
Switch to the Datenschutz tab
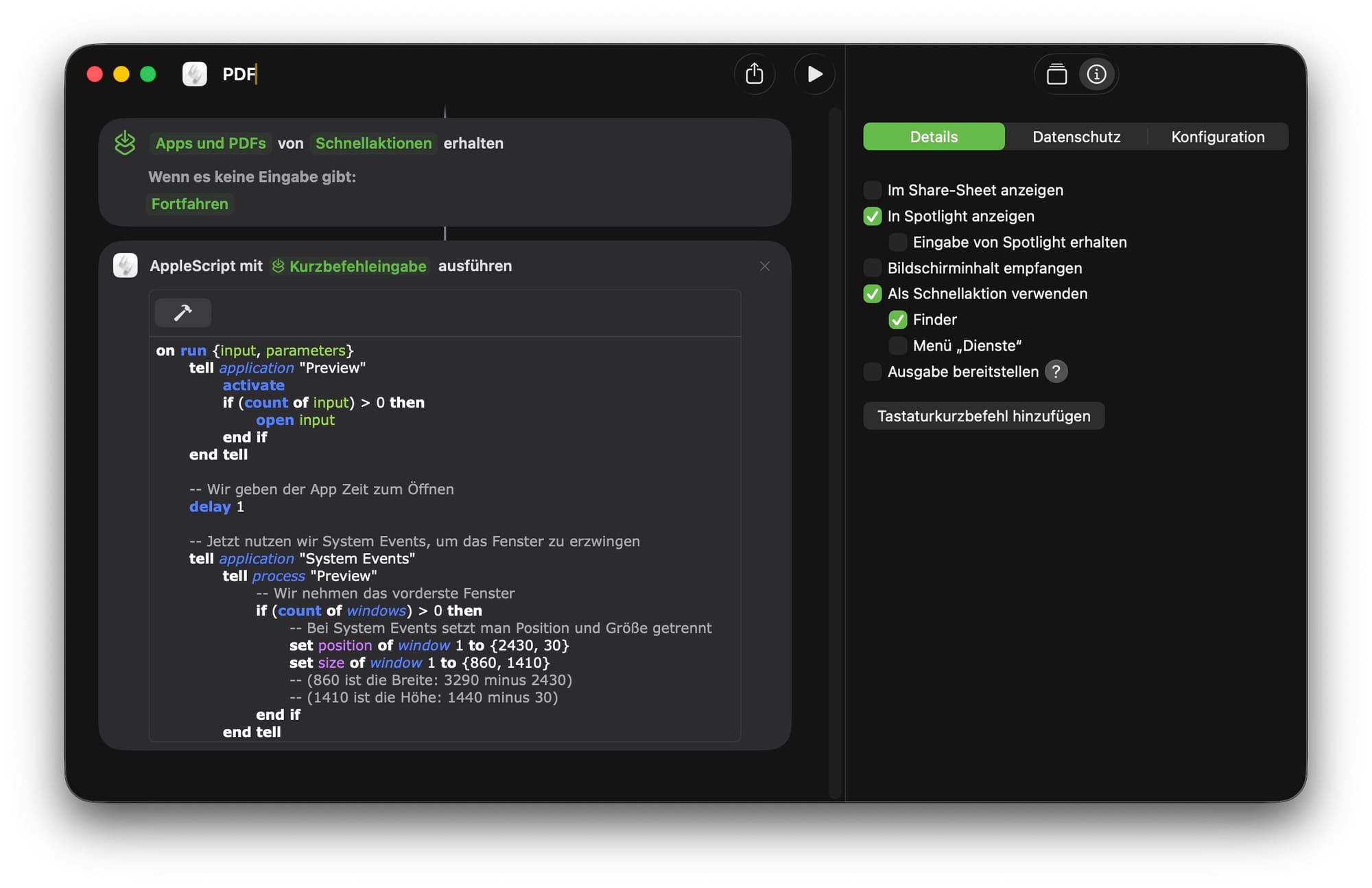[1076, 137]
